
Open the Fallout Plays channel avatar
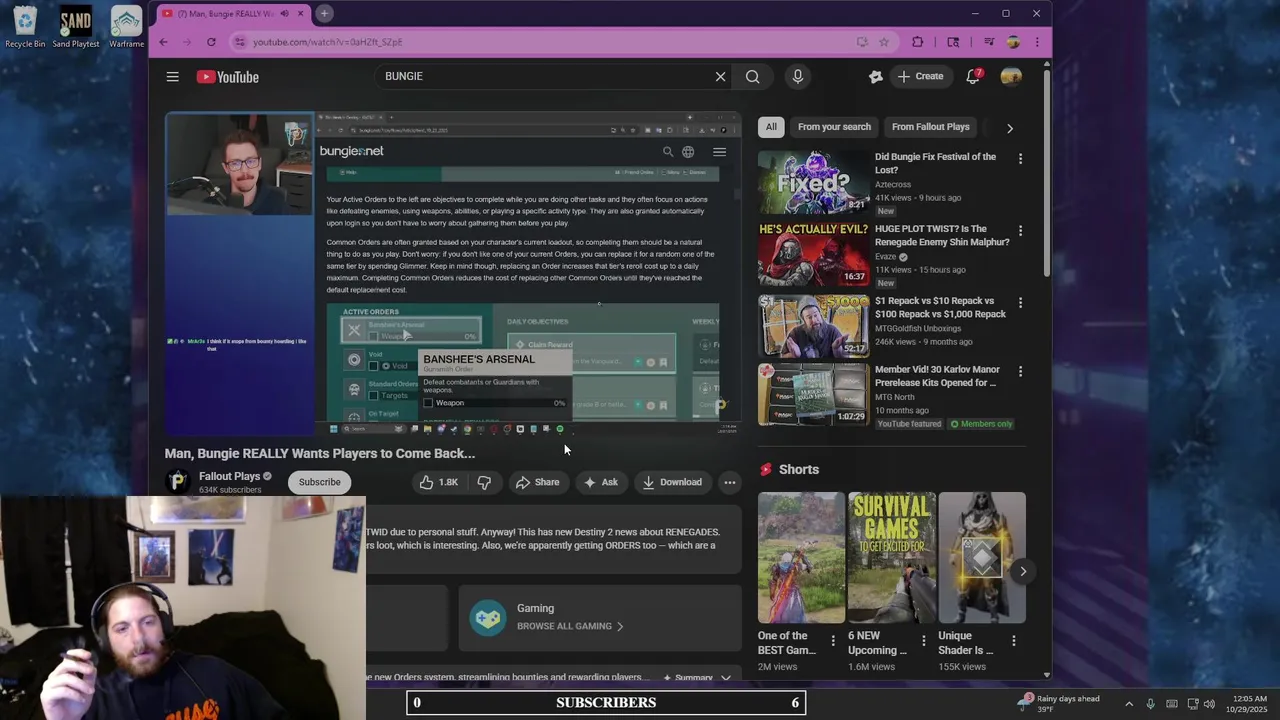tap(178, 482)
